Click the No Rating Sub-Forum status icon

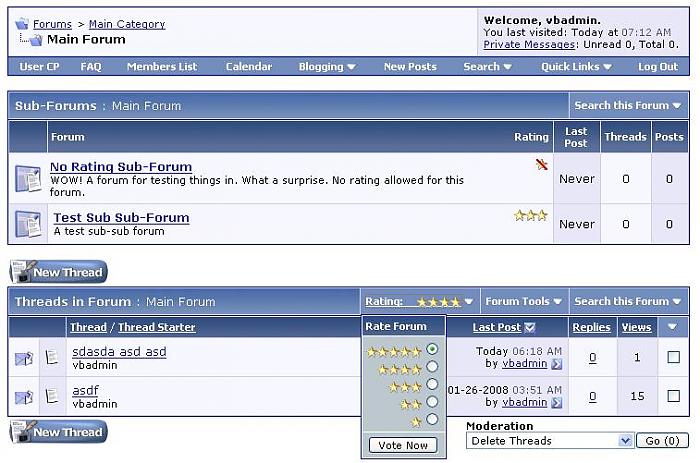point(27,178)
